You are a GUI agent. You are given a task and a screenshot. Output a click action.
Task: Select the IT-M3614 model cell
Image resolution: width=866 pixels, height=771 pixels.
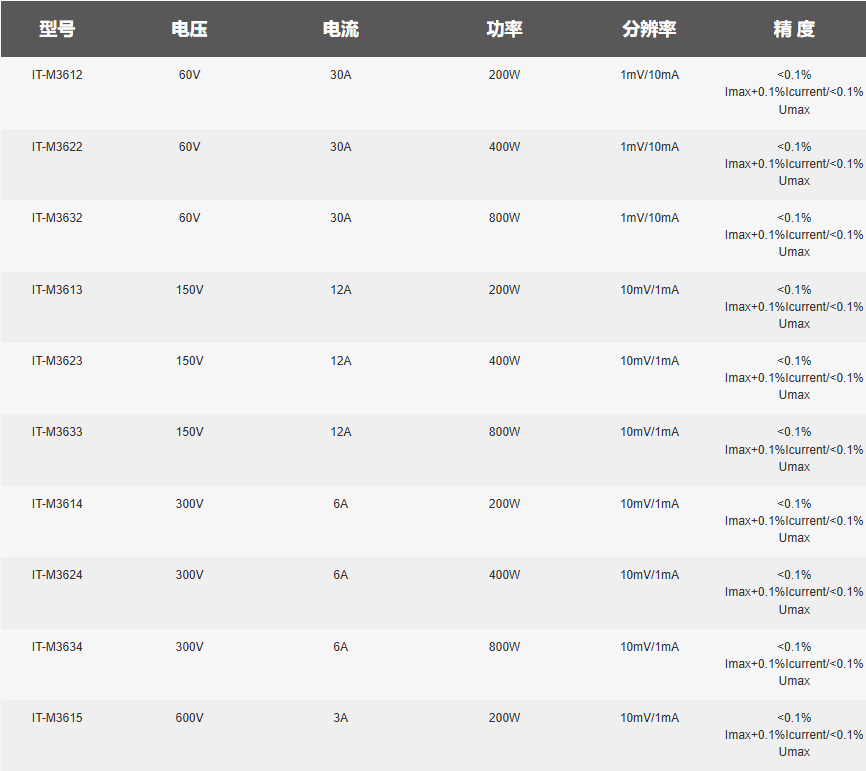(57, 504)
